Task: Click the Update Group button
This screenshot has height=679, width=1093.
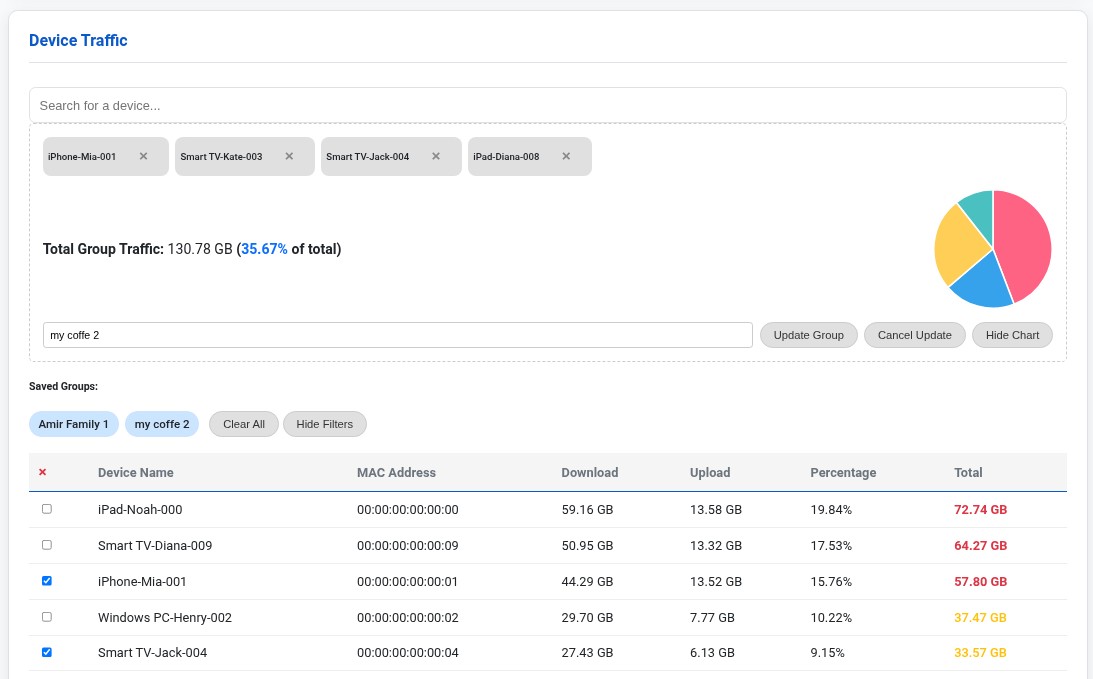Action: pyautogui.click(x=808, y=335)
